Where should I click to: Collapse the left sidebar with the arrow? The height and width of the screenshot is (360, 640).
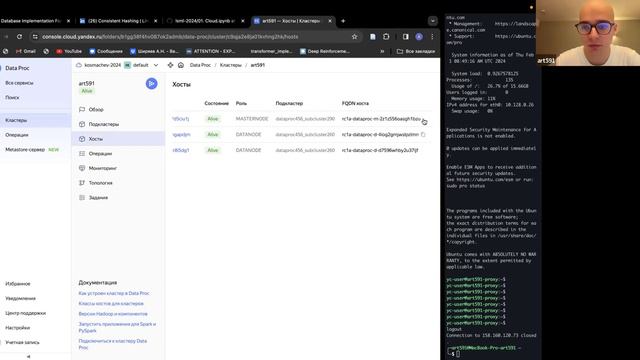29,356
